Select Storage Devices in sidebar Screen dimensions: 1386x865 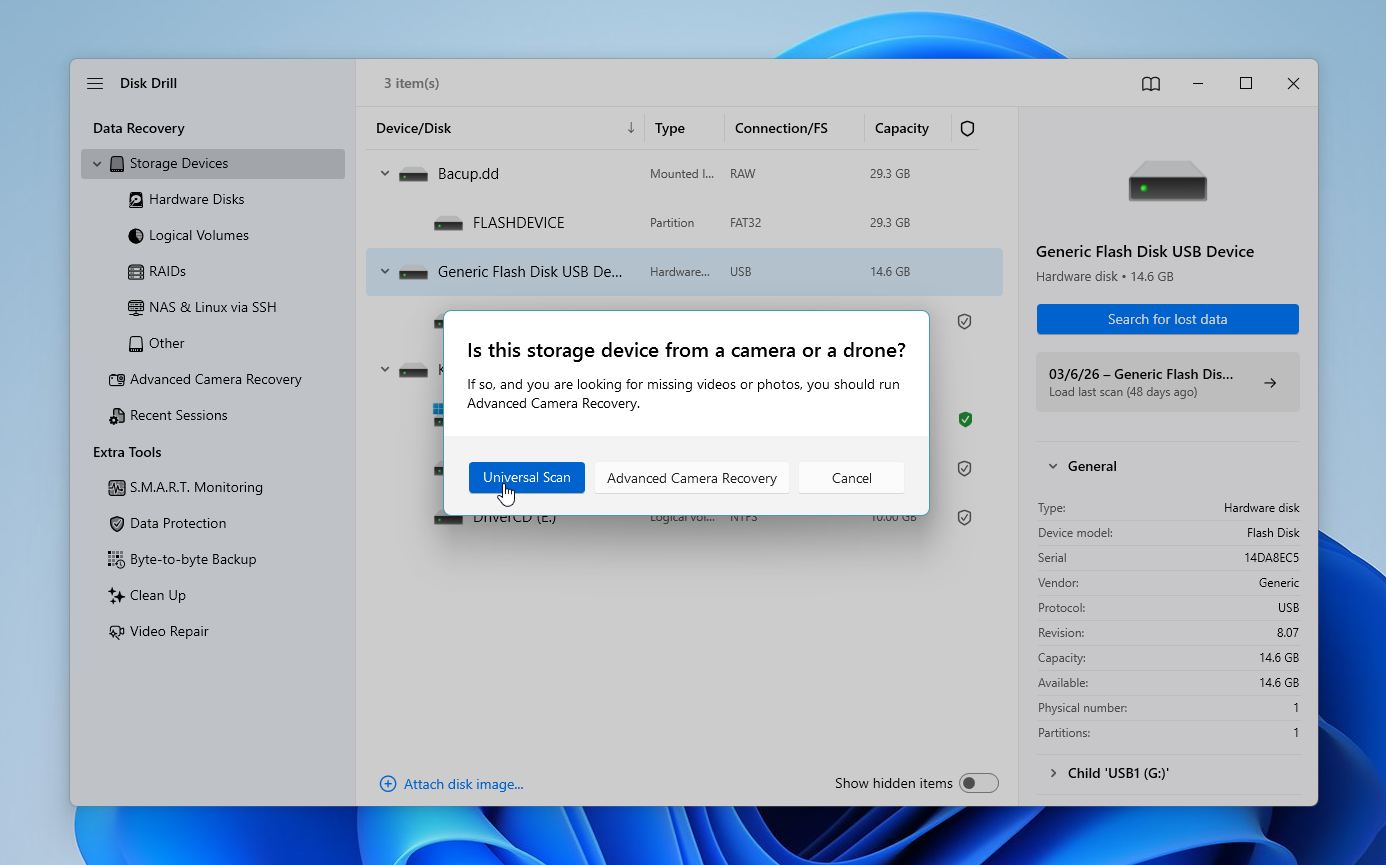click(213, 164)
